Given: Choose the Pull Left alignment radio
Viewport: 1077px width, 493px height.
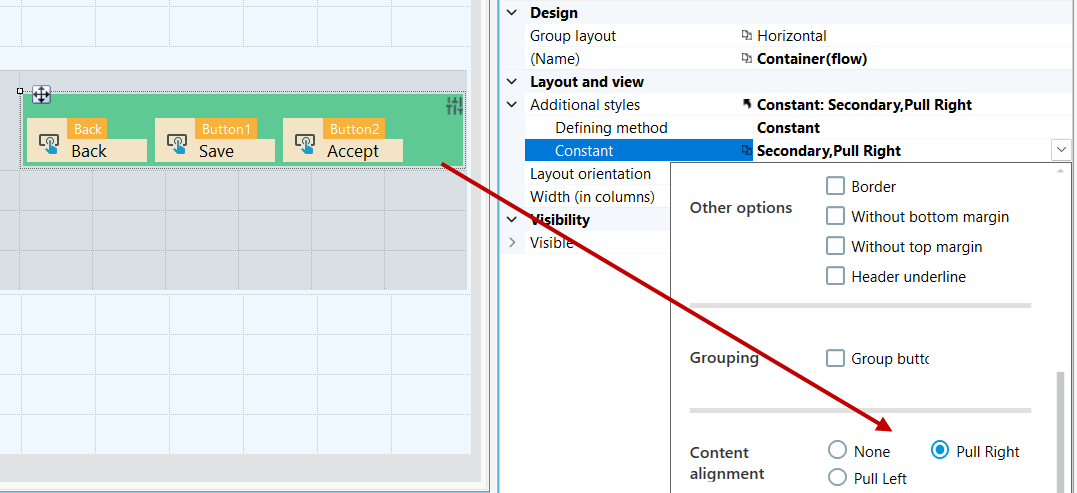Looking at the screenshot, I should (837, 477).
